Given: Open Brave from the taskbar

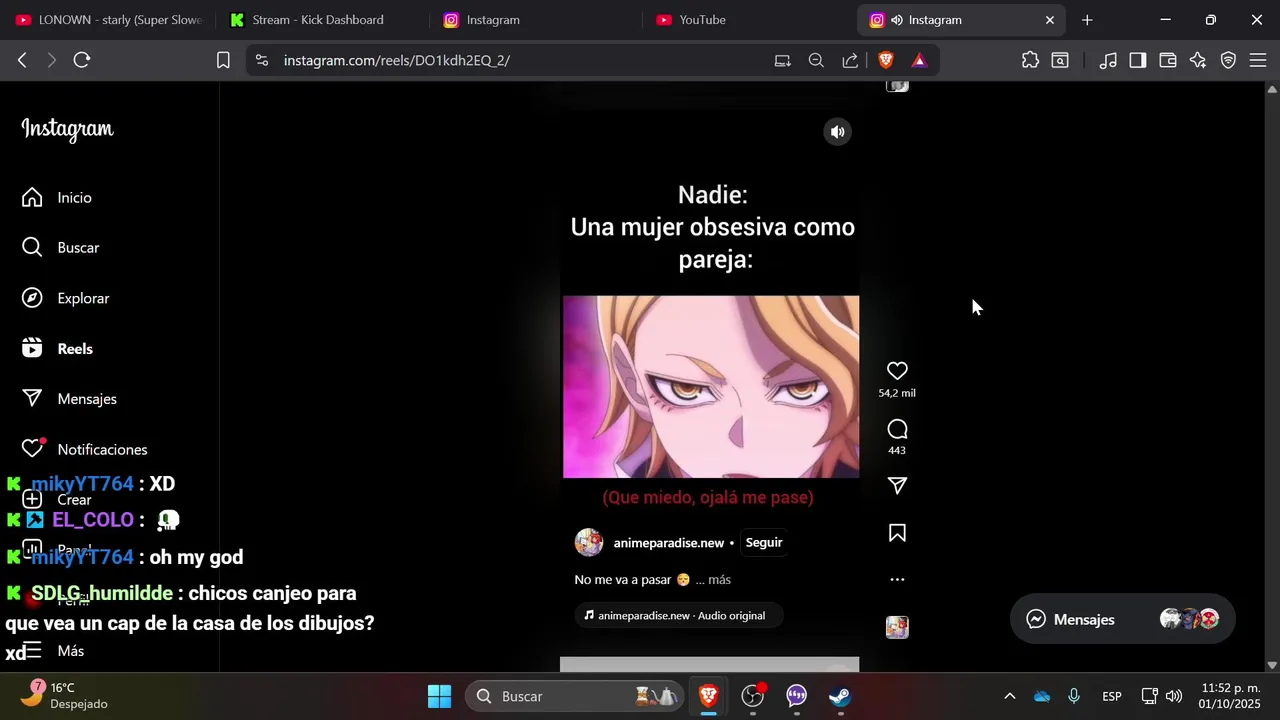Looking at the screenshot, I should [x=708, y=696].
